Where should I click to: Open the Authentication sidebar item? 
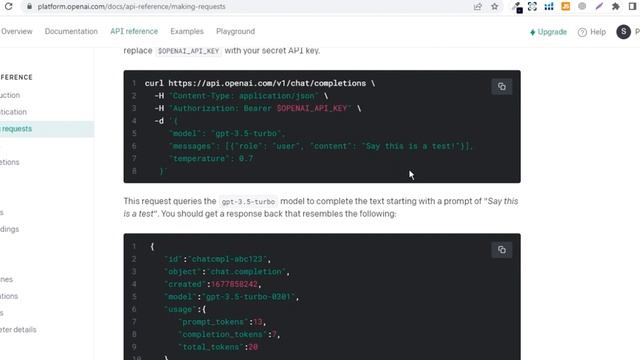[x=13, y=112]
